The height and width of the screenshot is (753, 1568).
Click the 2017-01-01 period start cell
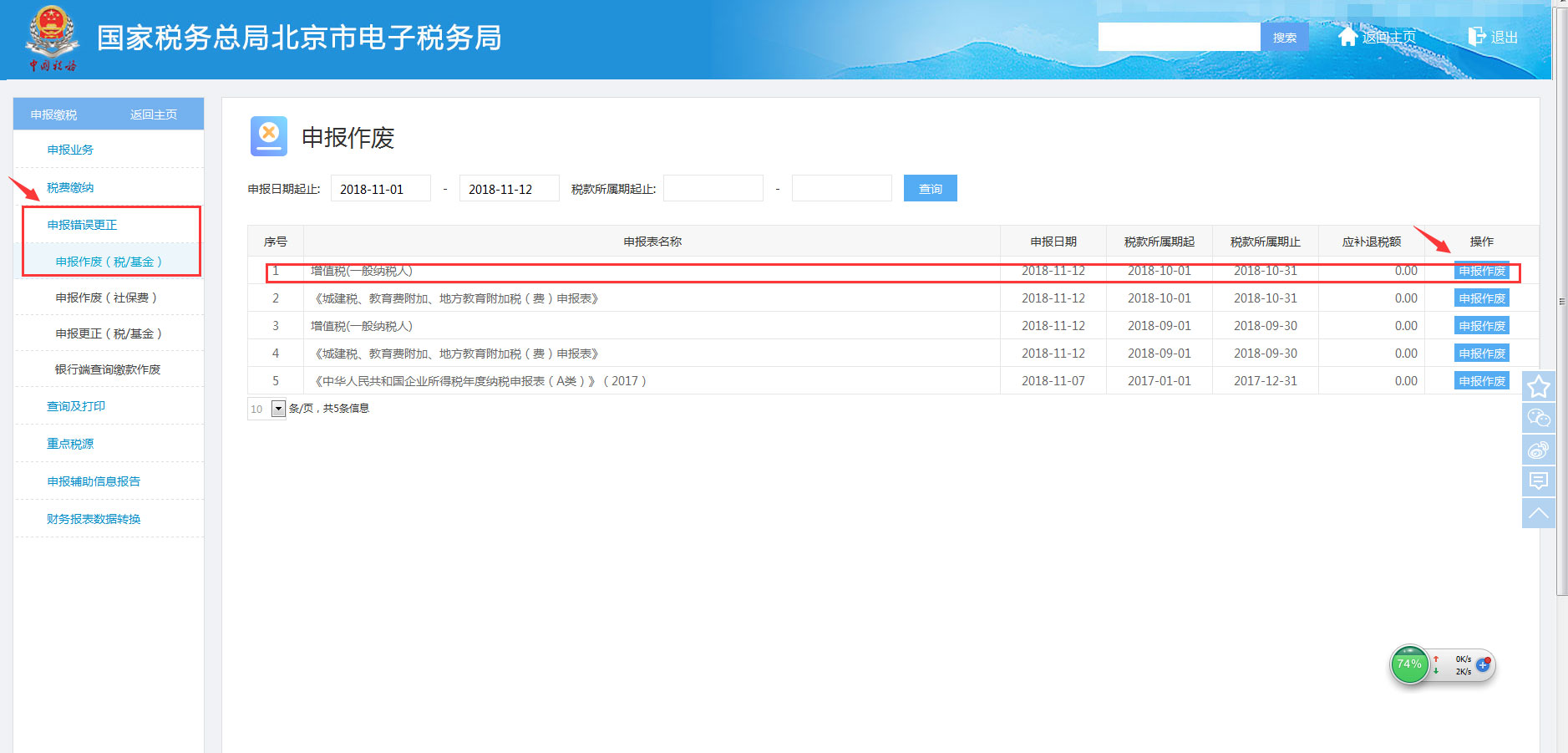pos(1160,381)
